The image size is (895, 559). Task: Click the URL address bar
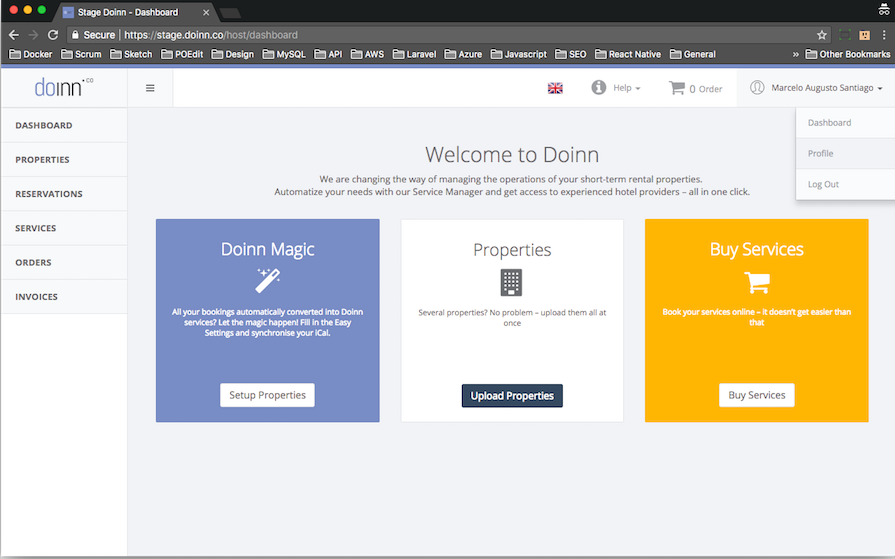[448, 35]
